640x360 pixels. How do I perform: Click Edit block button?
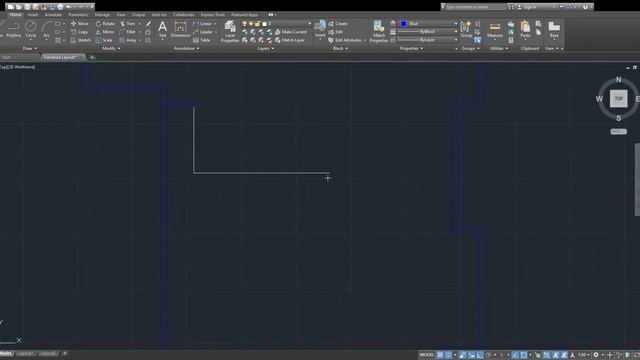pyautogui.click(x=336, y=32)
